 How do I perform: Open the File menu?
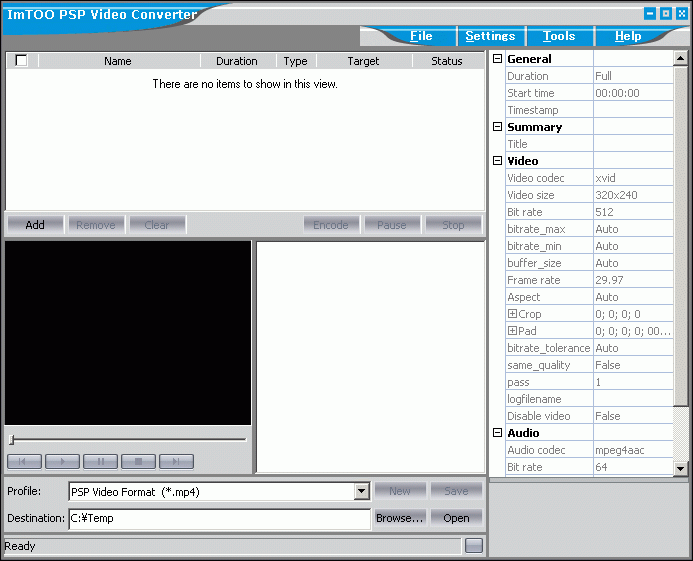point(421,36)
